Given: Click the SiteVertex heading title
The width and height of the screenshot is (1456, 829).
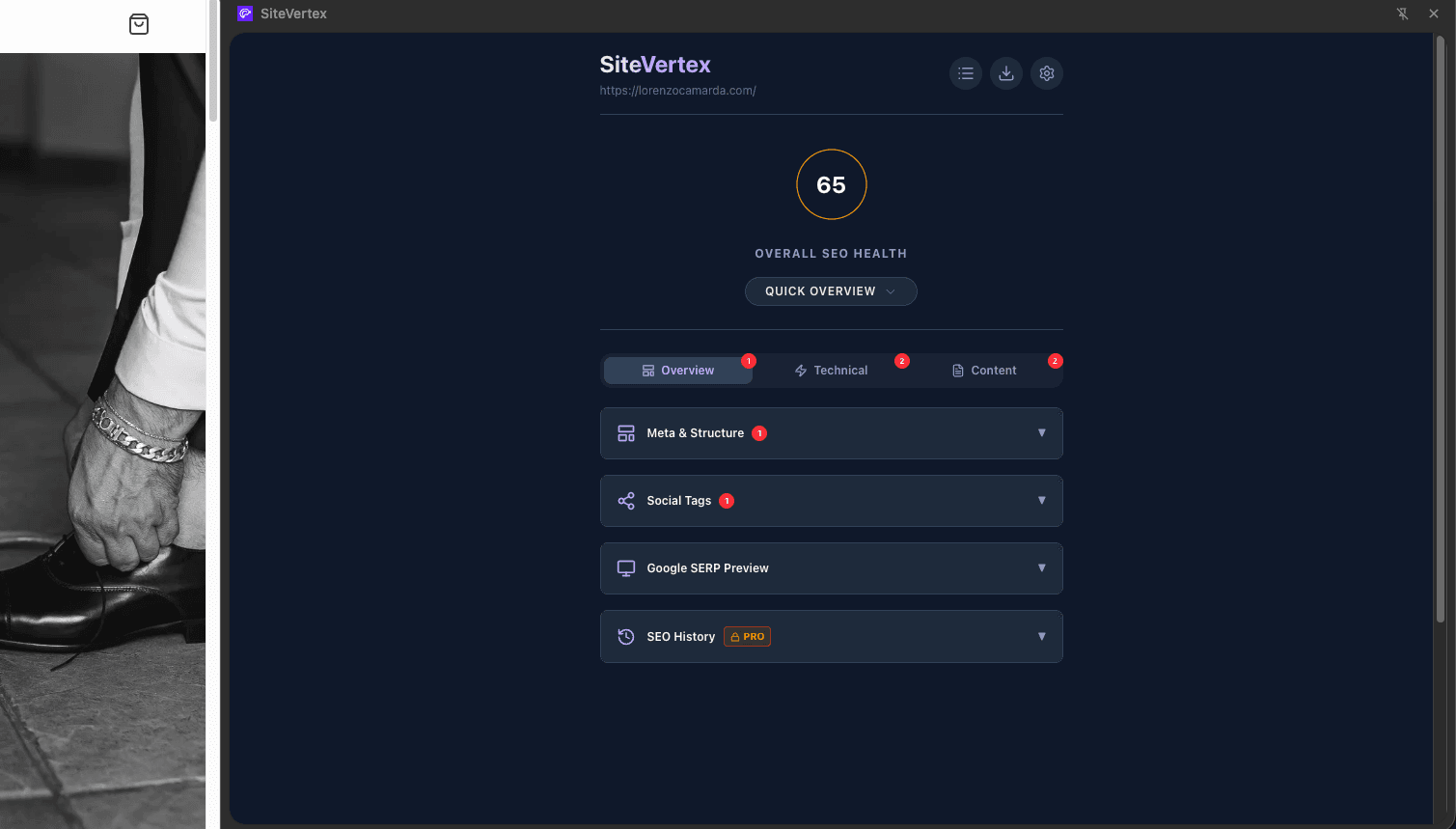Looking at the screenshot, I should coord(655,65).
